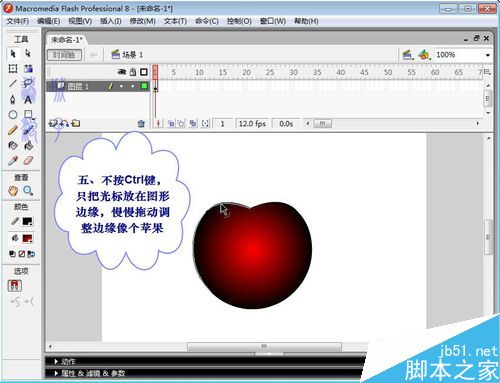500x383 pixels.
Task: Pick the Eyedropper tool
Action: (13, 161)
